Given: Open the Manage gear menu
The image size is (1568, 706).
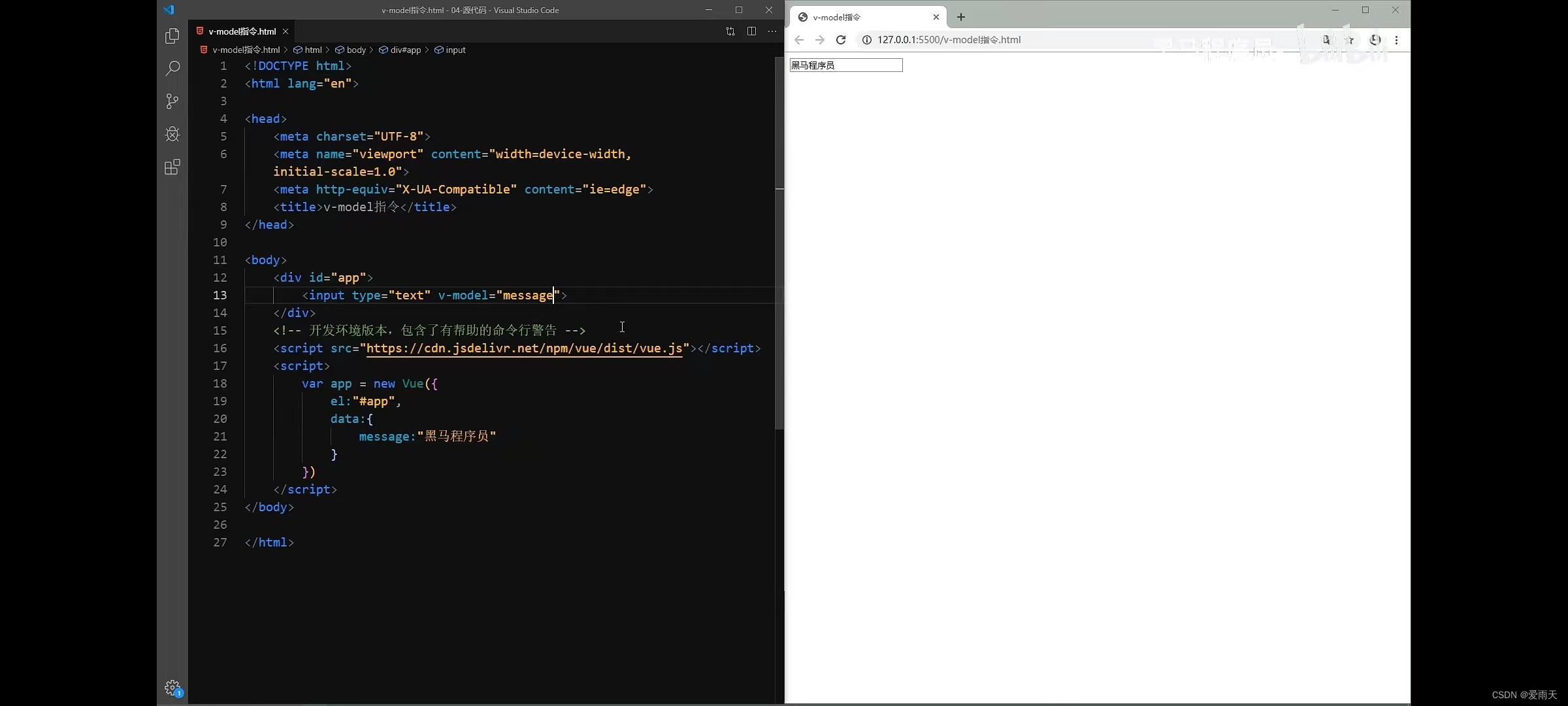Looking at the screenshot, I should pos(172,687).
